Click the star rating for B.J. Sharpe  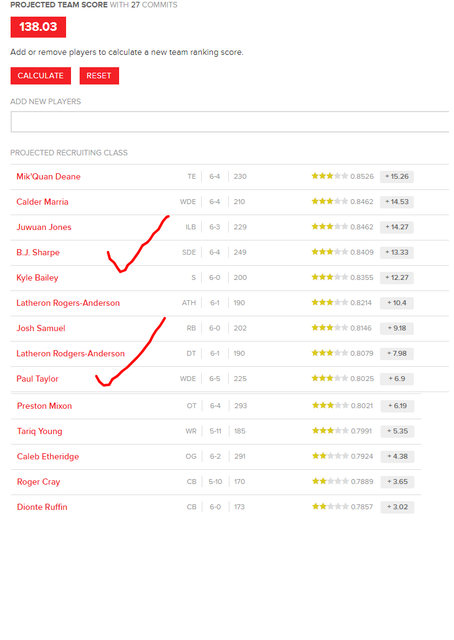click(x=329, y=252)
